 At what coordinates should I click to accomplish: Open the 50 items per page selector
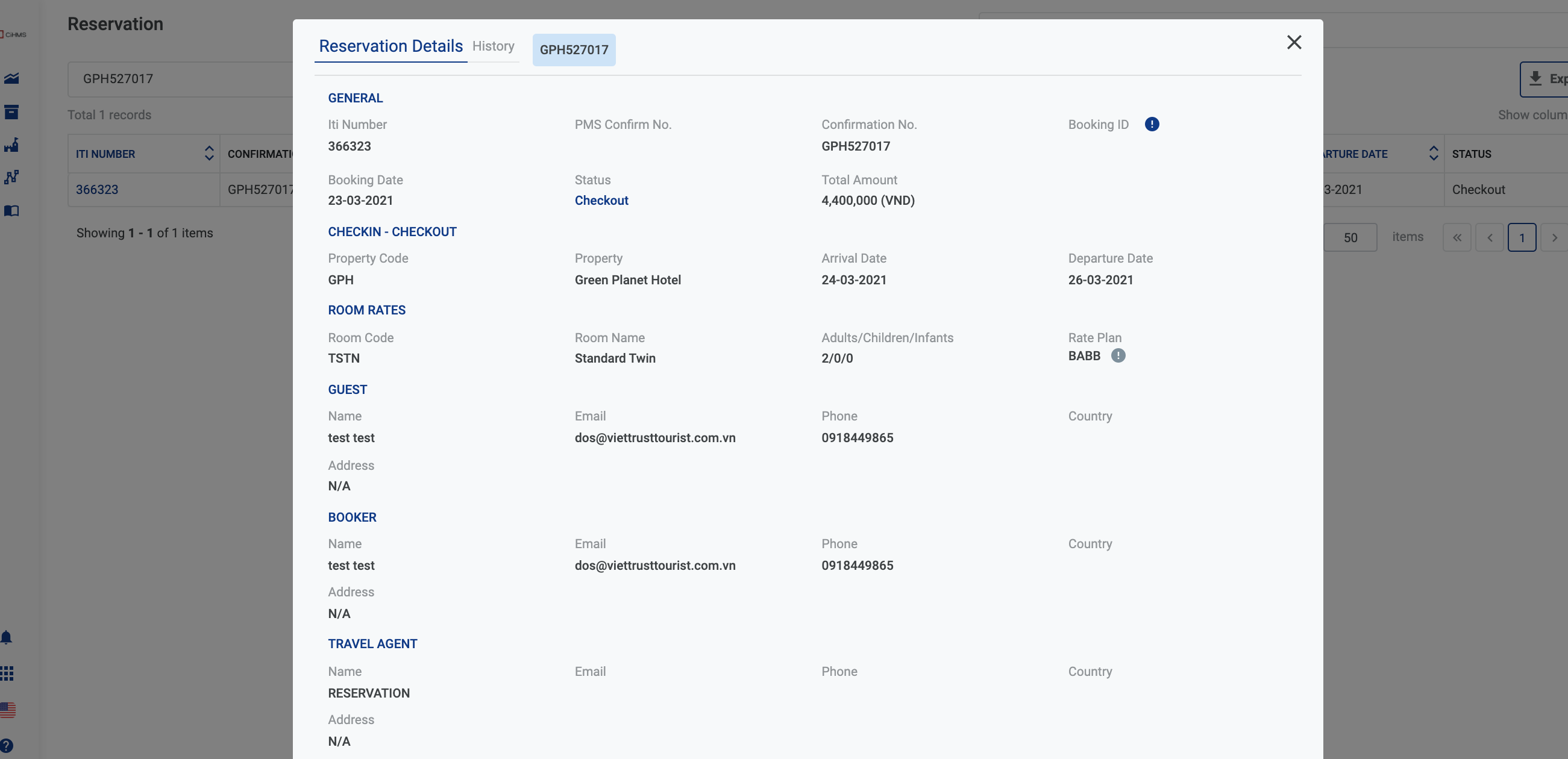click(1350, 237)
